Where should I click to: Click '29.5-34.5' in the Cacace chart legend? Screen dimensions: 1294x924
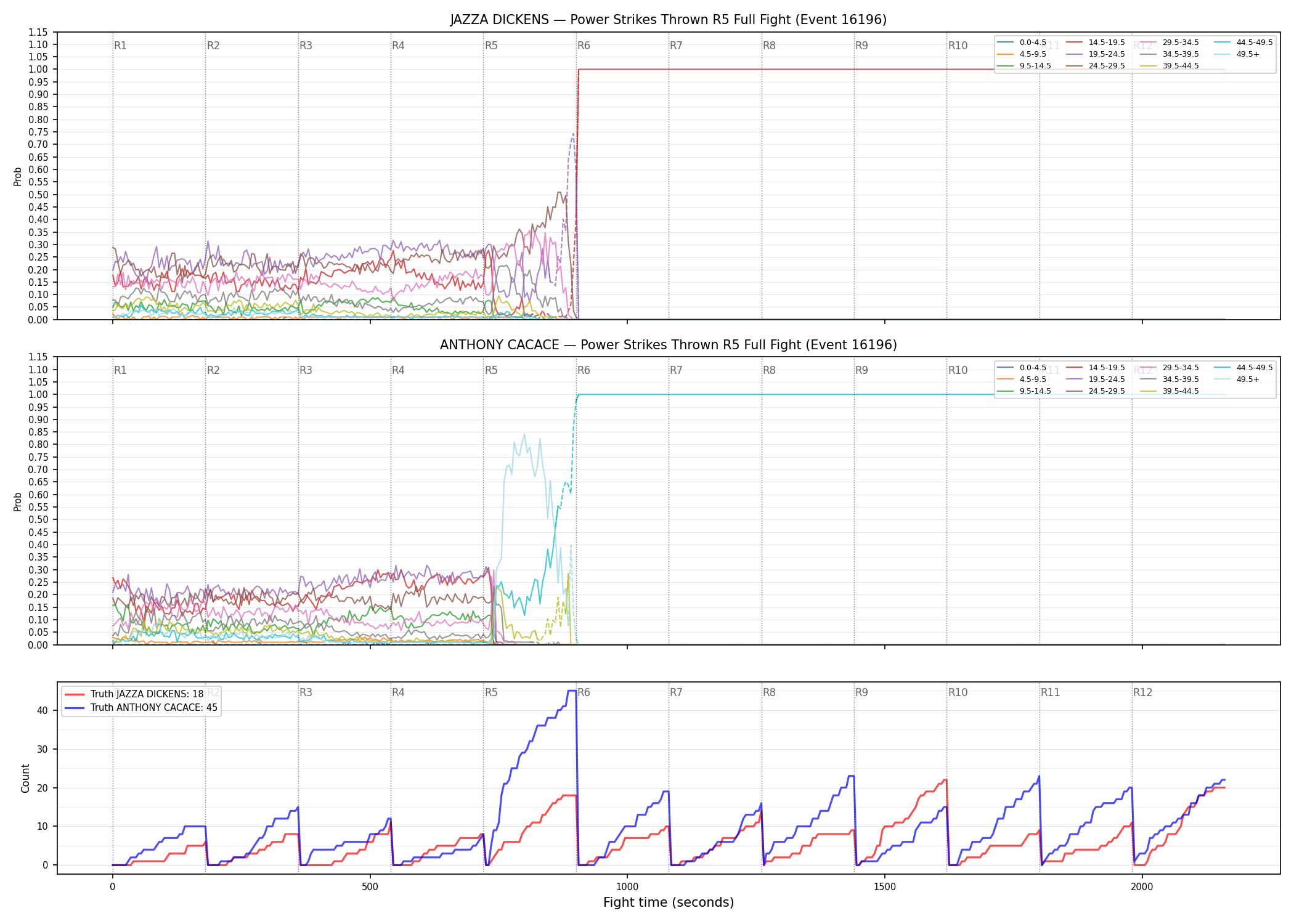click(x=1181, y=368)
